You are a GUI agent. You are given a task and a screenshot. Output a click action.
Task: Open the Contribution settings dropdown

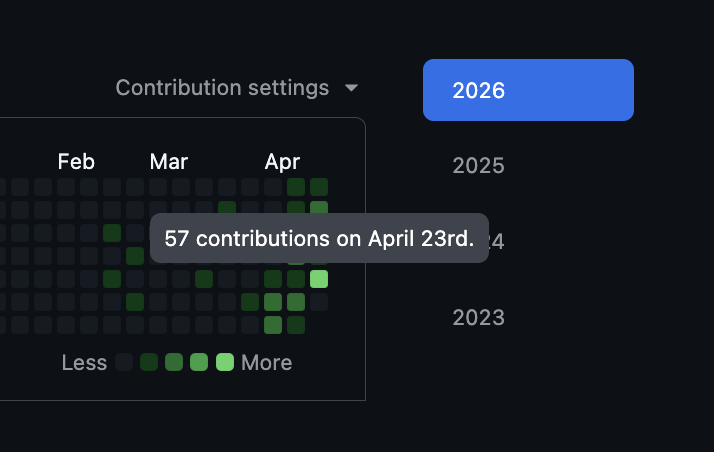click(236, 87)
